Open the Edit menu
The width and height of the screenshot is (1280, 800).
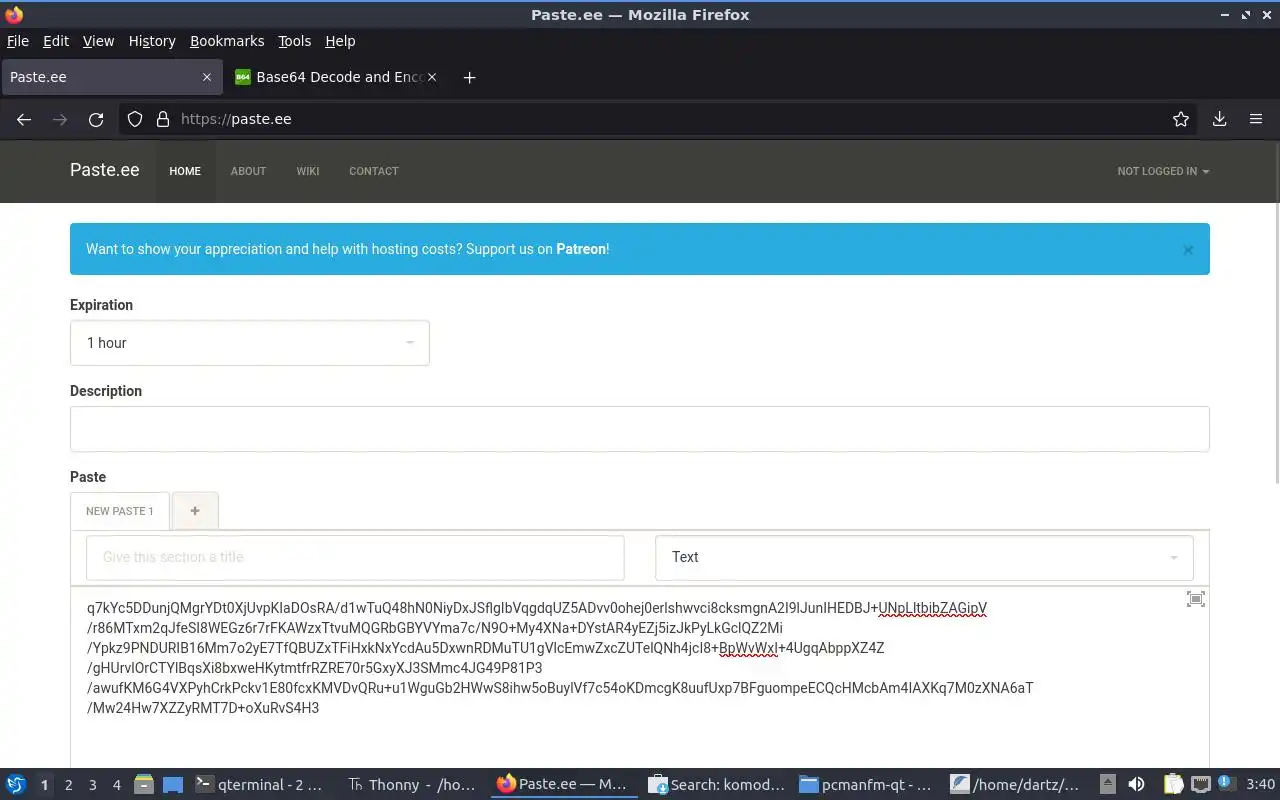point(56,41)
